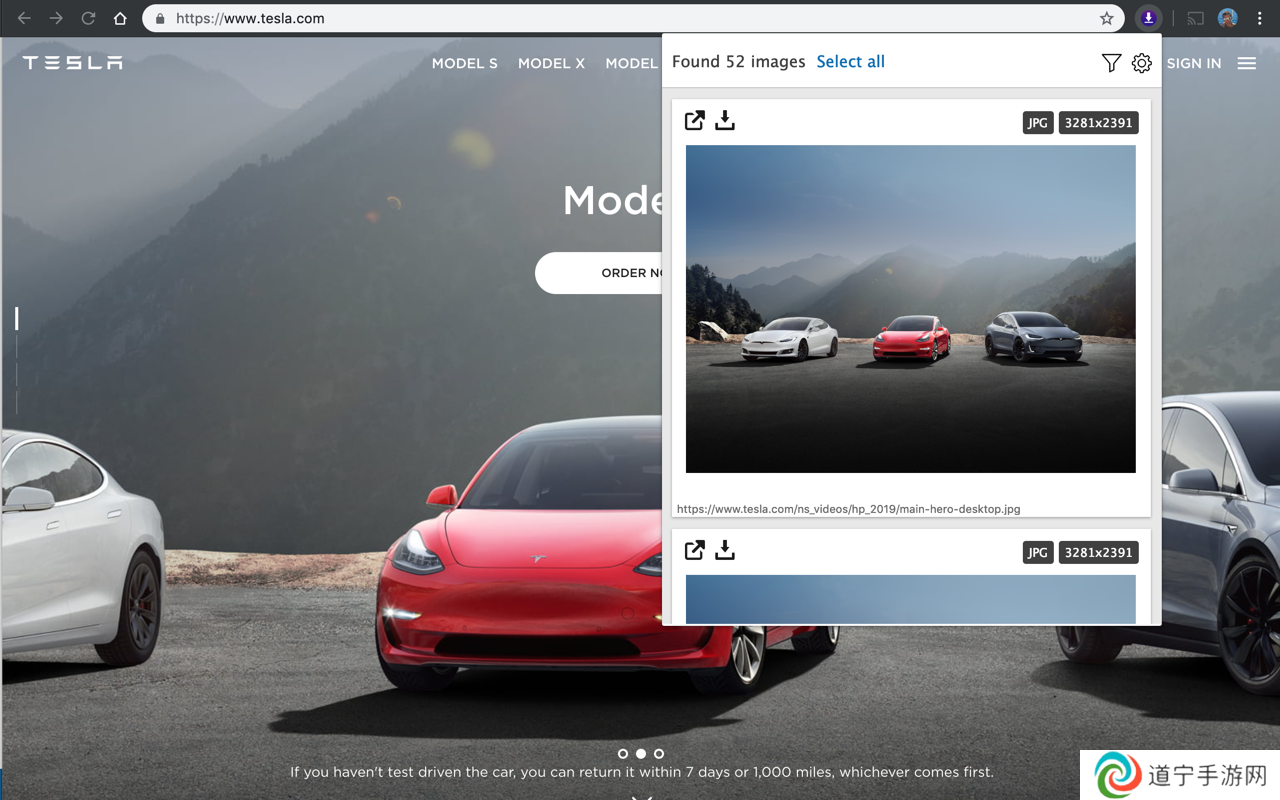The height and width of the screenshot is (800, 1280).
Task: Open the extension settings gear
Action: (1142, 63)
